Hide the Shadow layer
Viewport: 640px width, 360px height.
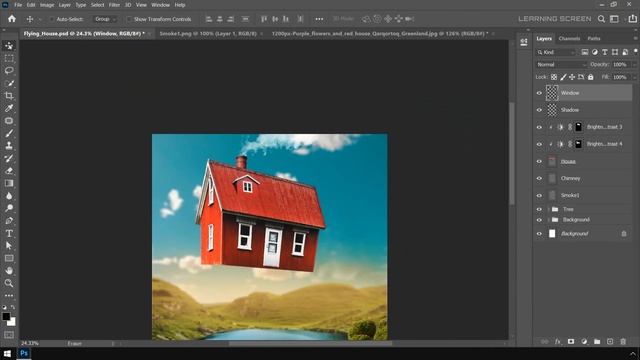click(x=539, y=110)
